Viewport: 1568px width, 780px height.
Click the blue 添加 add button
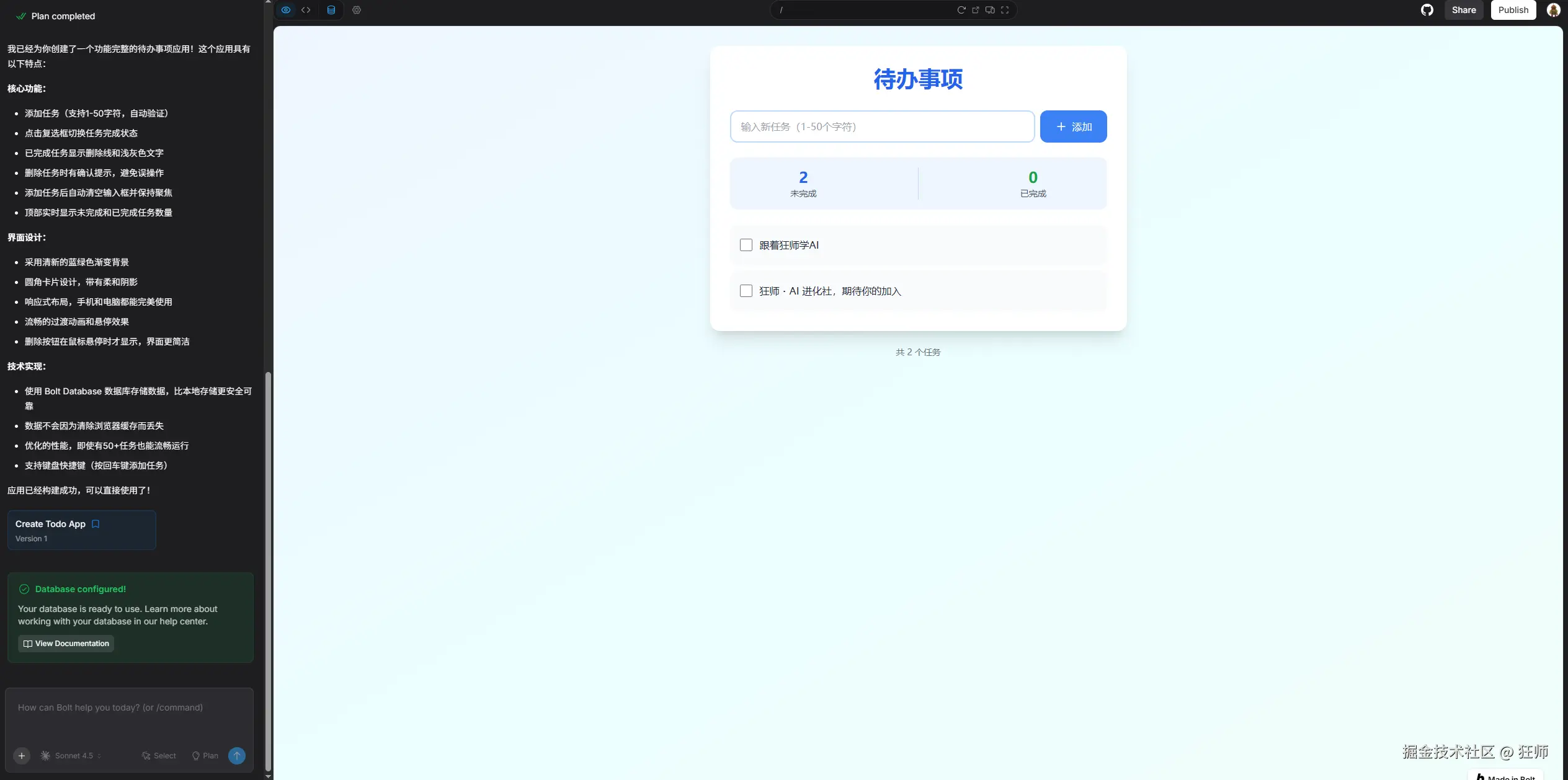(x=1073, y=126)
